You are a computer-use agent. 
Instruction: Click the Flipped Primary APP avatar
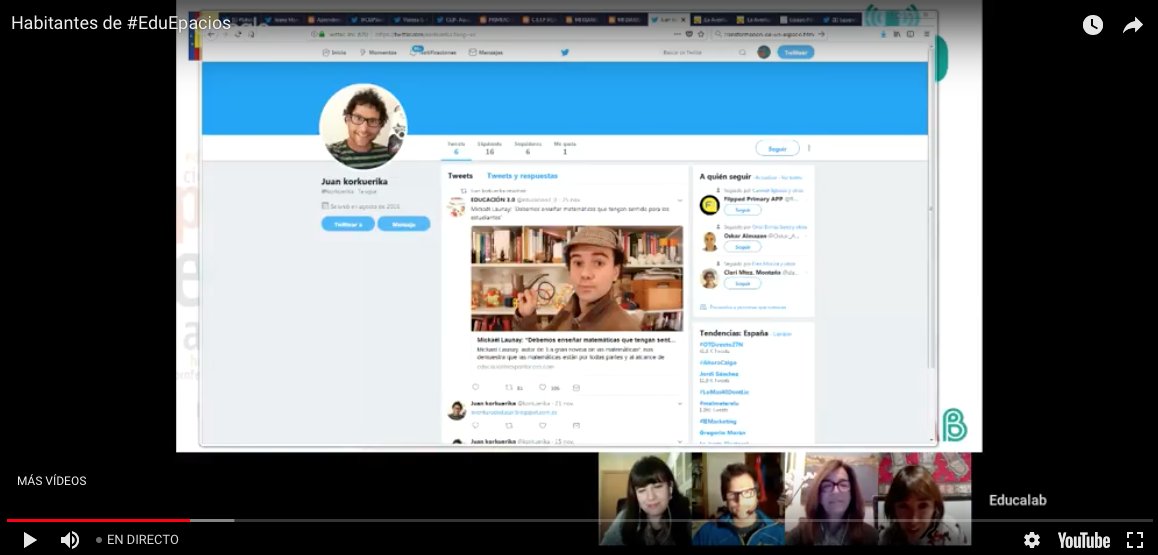point(710,205)
